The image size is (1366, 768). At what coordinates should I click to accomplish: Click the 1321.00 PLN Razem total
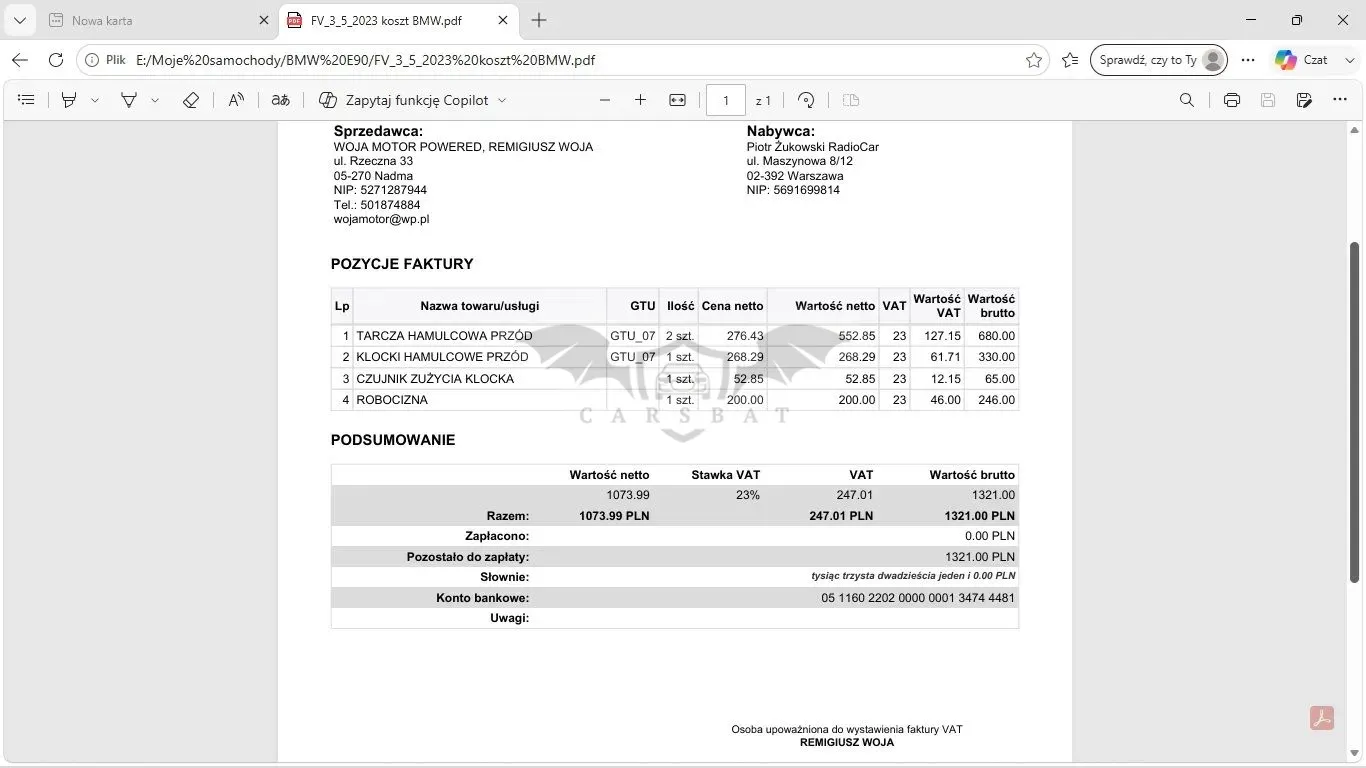pos(979,516)
